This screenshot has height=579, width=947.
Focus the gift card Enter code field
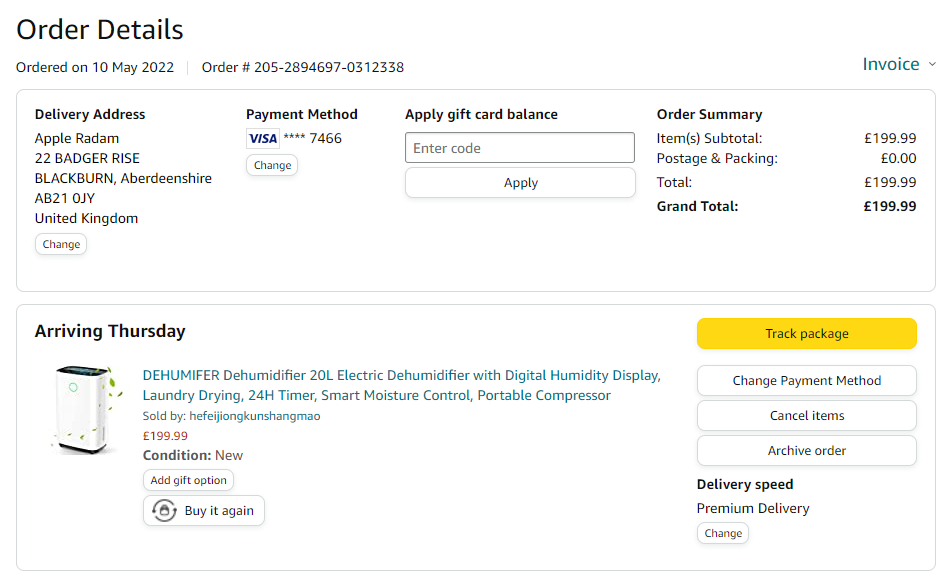[x=519, y=148]
